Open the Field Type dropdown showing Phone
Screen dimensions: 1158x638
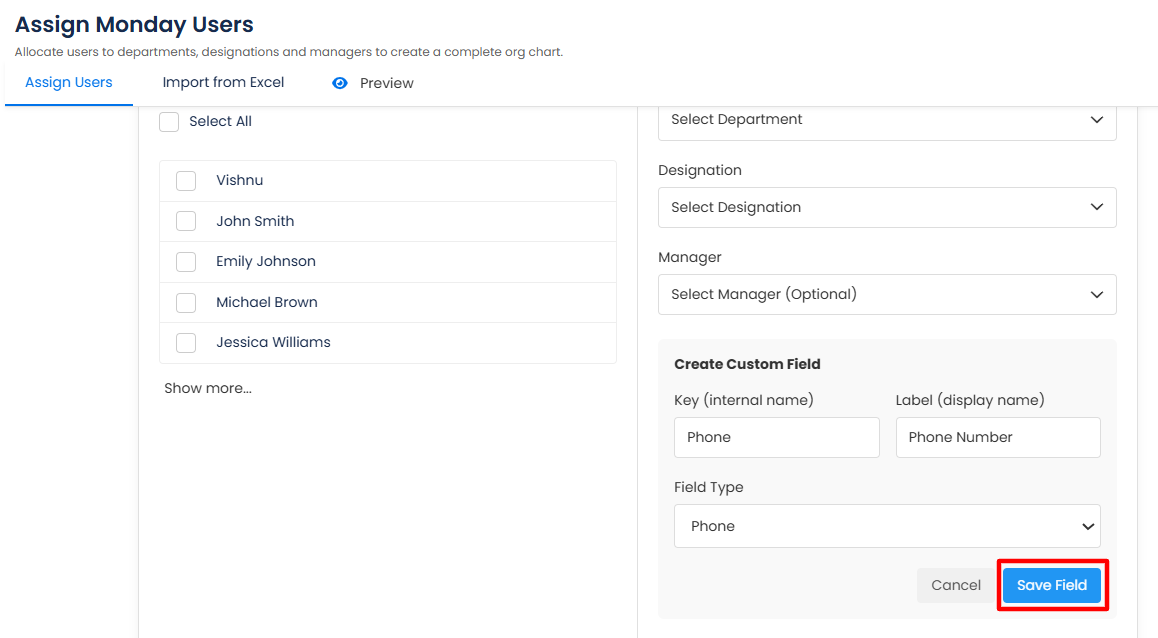click(887, 526)
